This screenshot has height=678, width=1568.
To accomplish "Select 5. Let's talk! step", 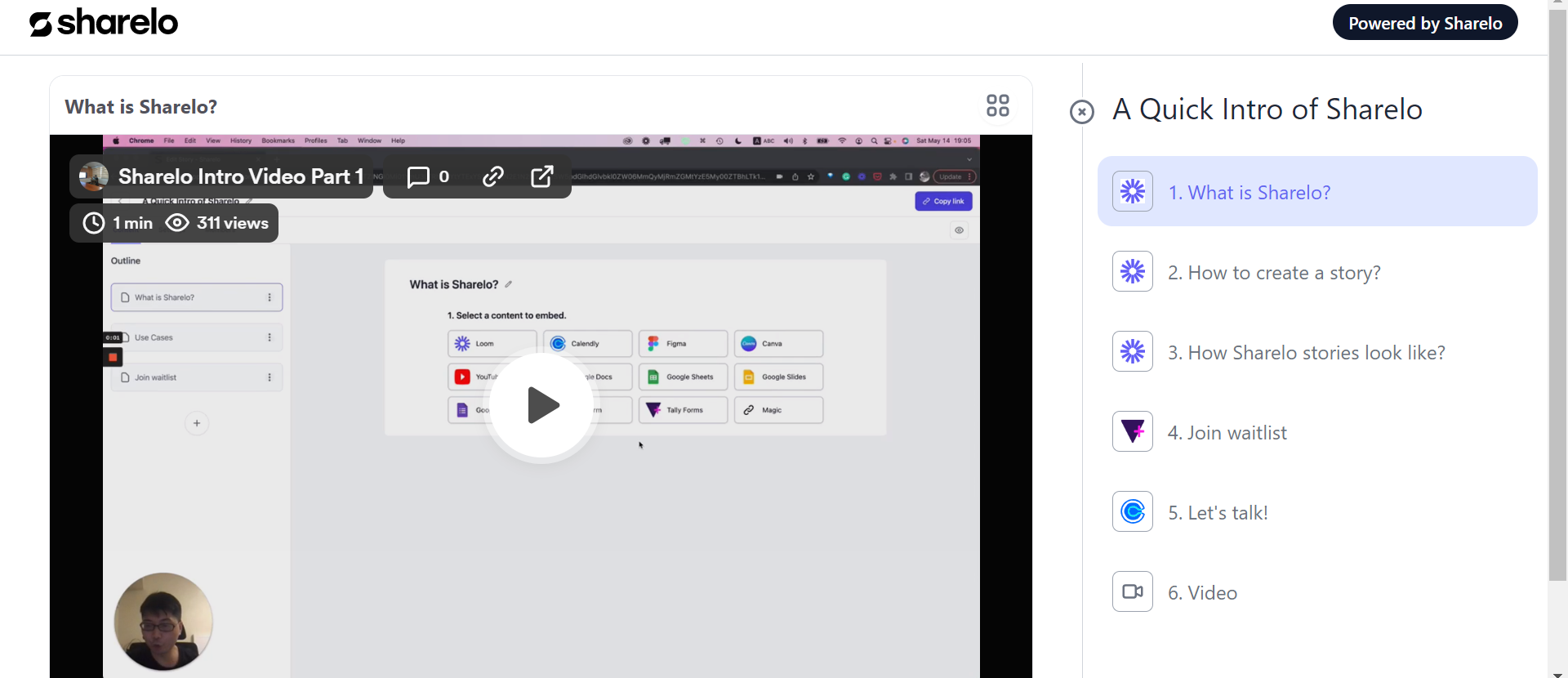I will (x=1317, y=511).
